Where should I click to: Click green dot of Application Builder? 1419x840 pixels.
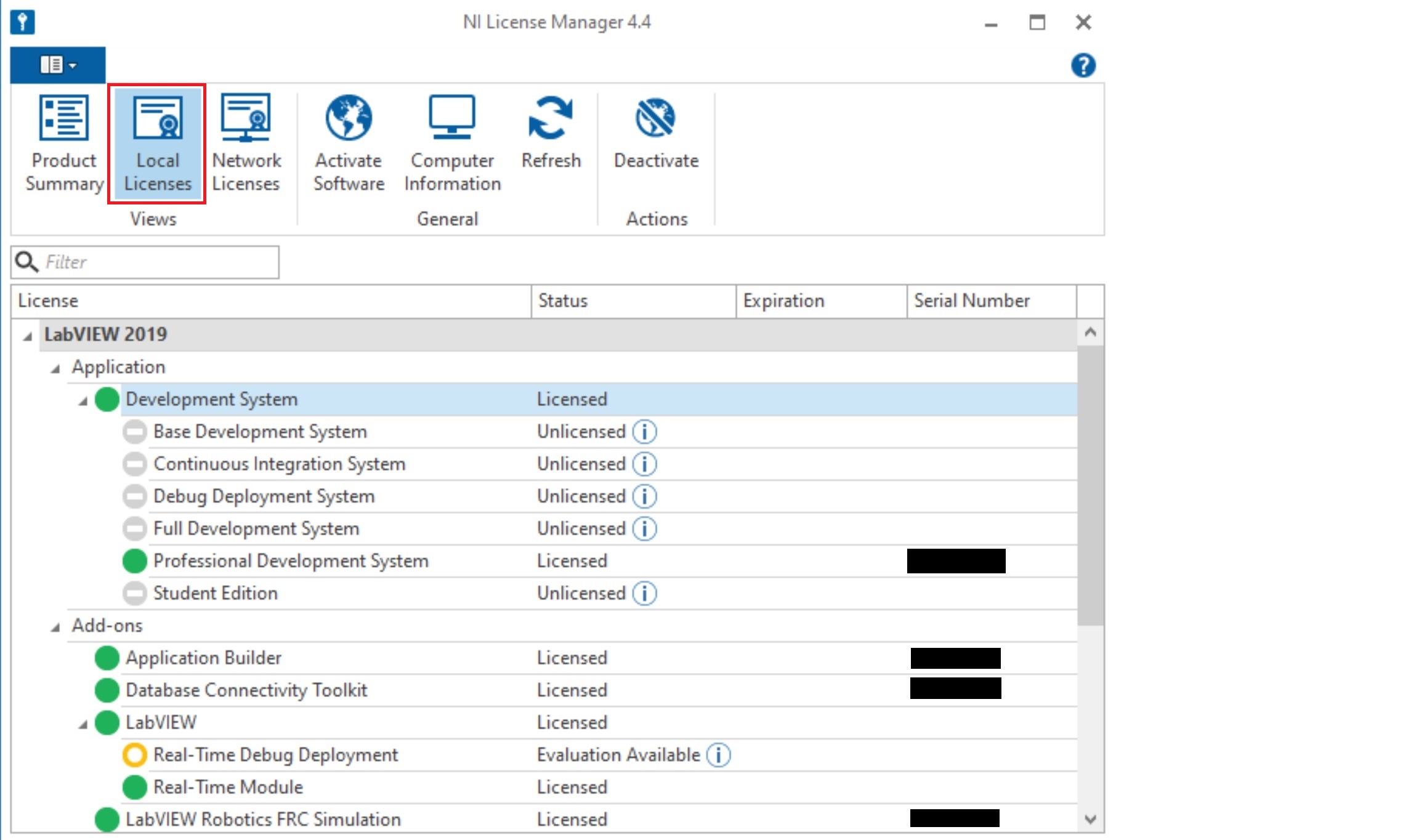pos(107,658)
